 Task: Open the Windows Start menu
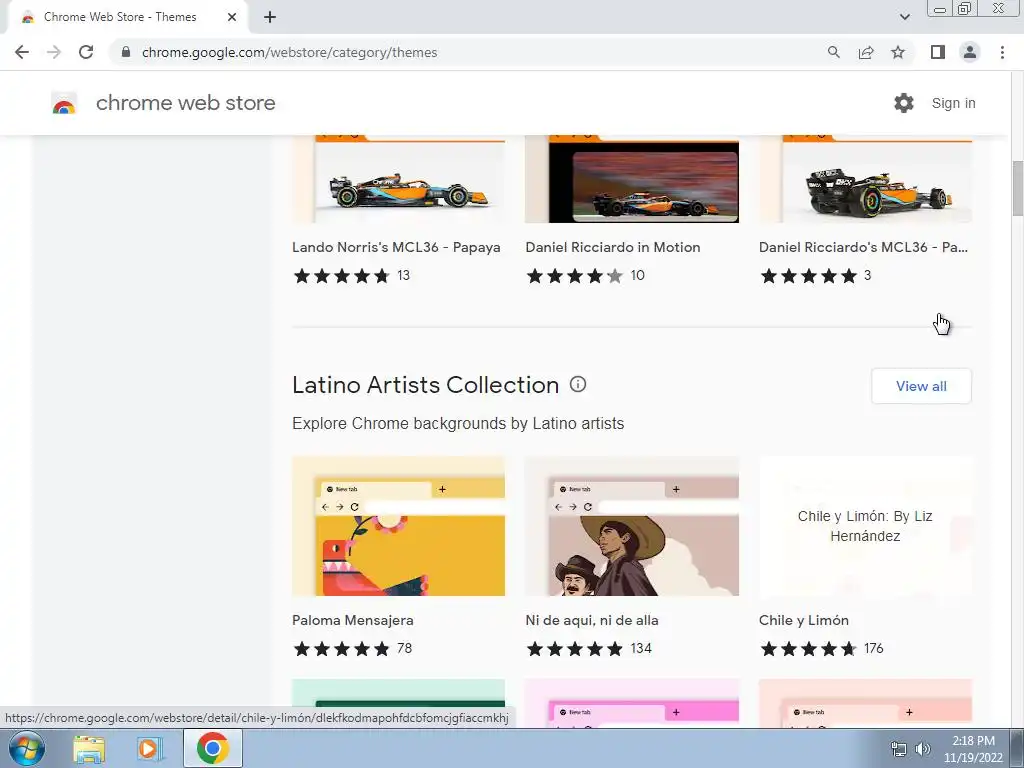[x=25, y=748]
